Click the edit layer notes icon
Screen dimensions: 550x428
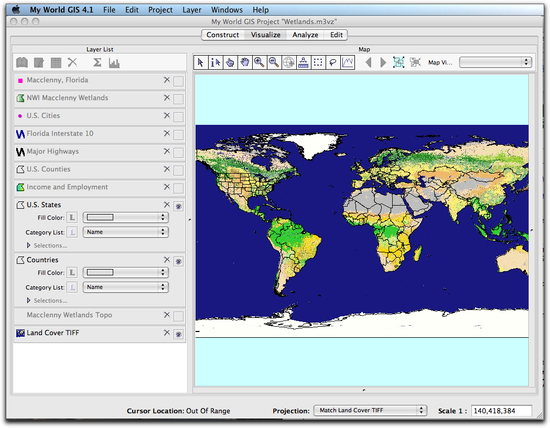(39, 63)
